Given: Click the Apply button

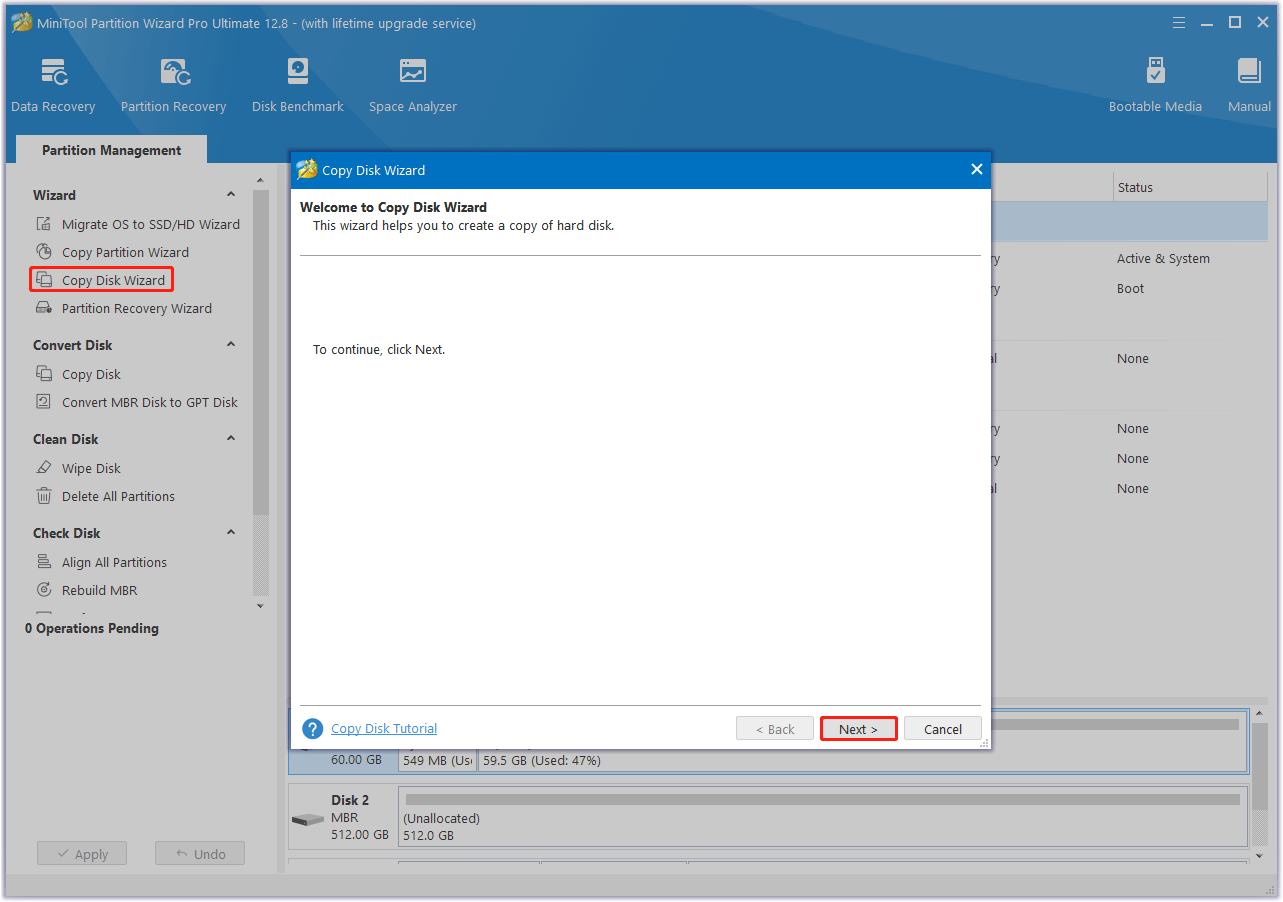Looking at the screenshot, I should [x=82, y=854].
